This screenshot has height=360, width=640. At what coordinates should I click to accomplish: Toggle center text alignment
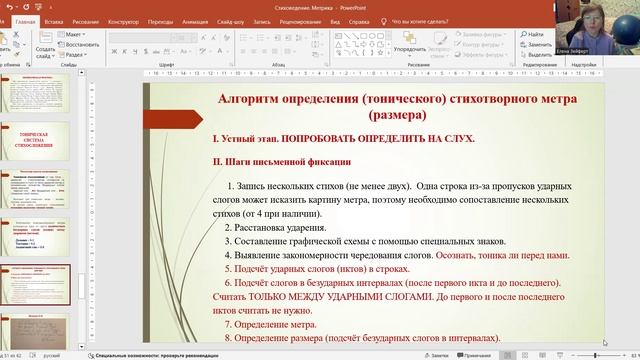point(253,51)
